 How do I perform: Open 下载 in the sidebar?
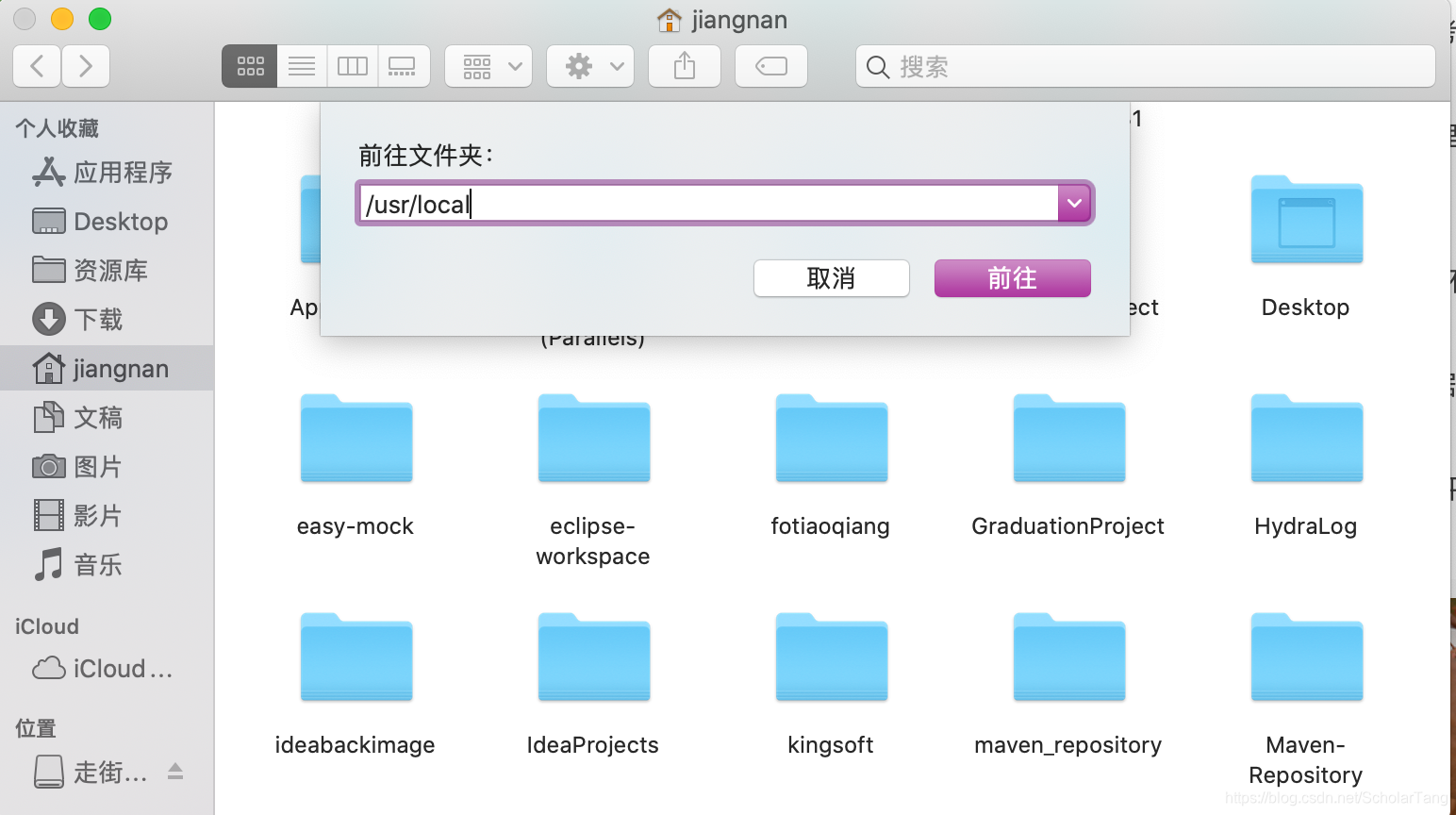coord(107,320)
